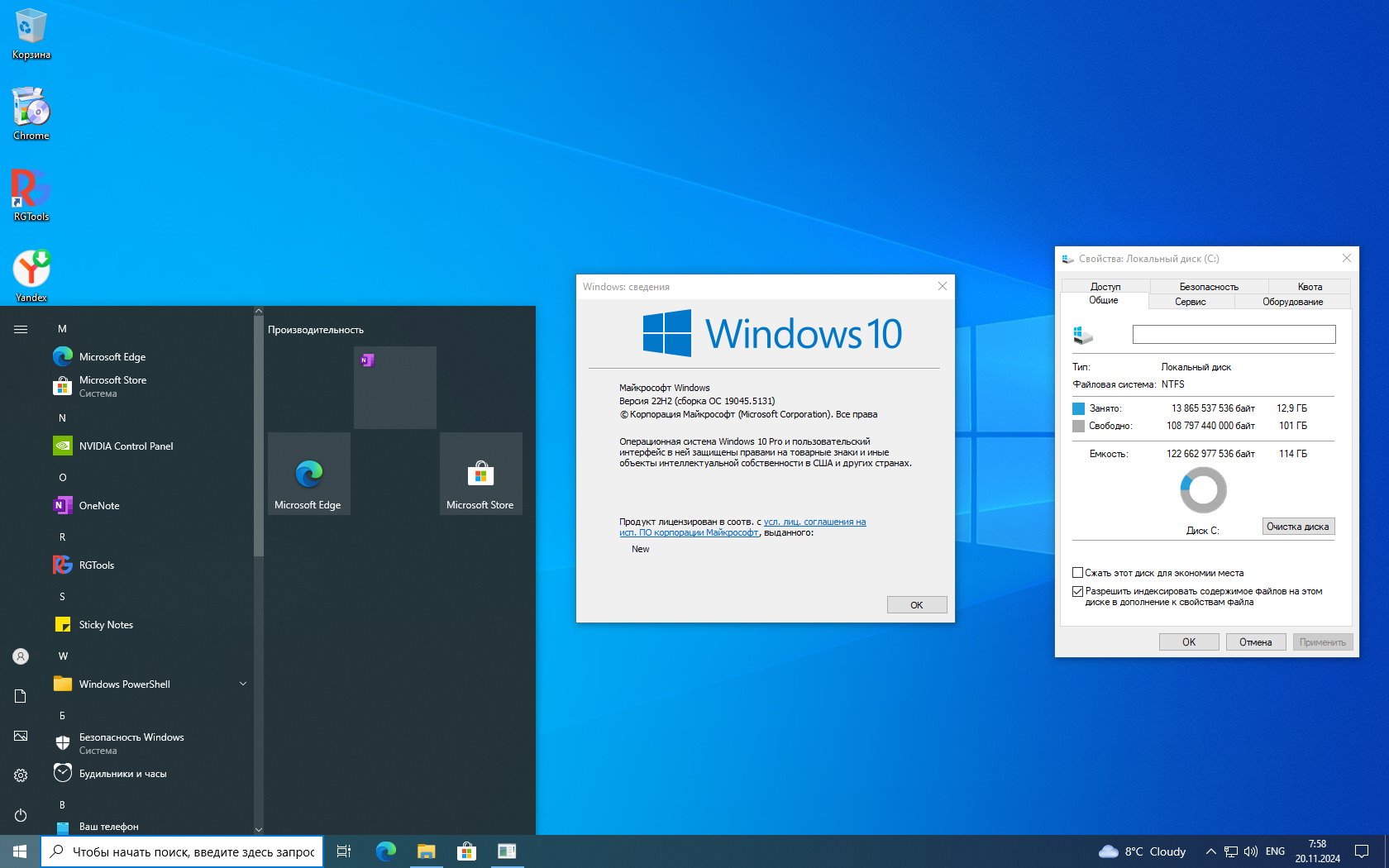Expand the Windows PowerShell folder
Viewport: 1389px width, 868px height.
[242, 684]
